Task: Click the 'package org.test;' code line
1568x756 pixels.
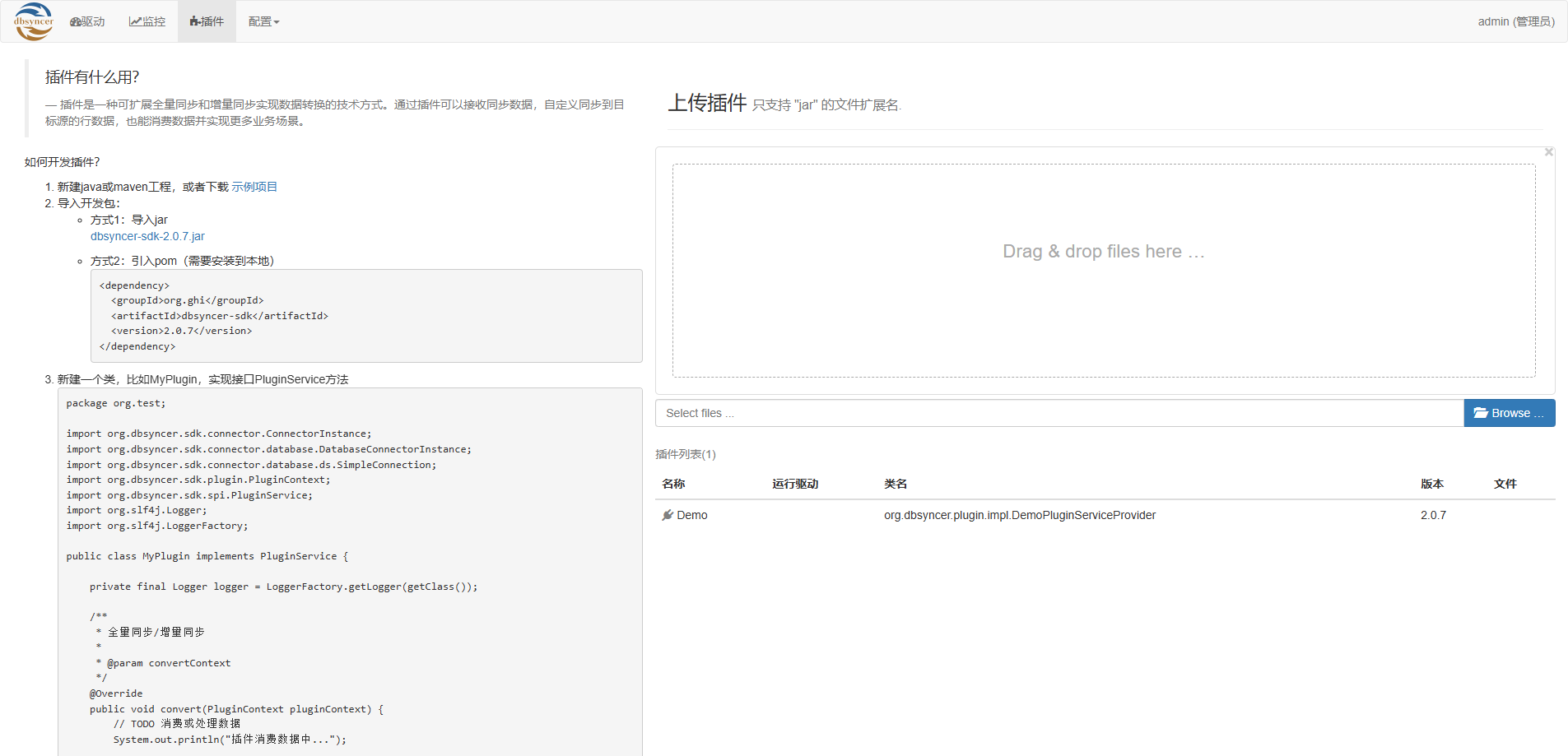Action: tap(116, 403)
